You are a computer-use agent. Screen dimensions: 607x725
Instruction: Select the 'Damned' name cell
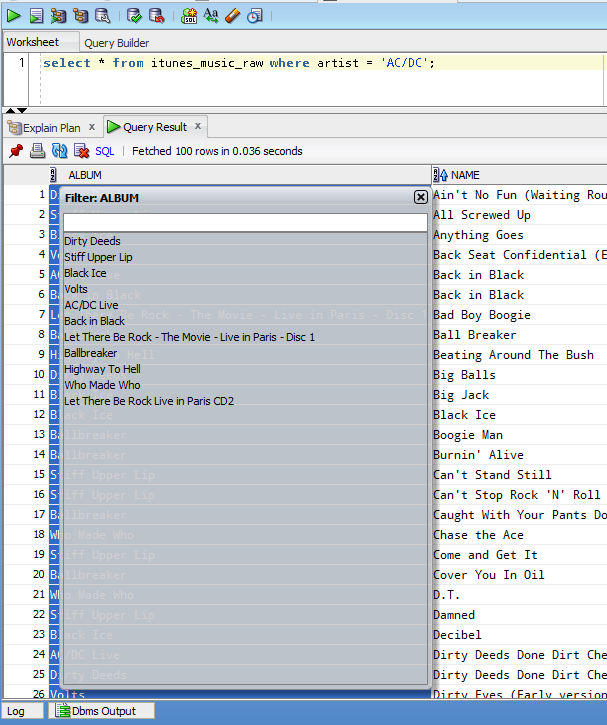click(519, 615)
